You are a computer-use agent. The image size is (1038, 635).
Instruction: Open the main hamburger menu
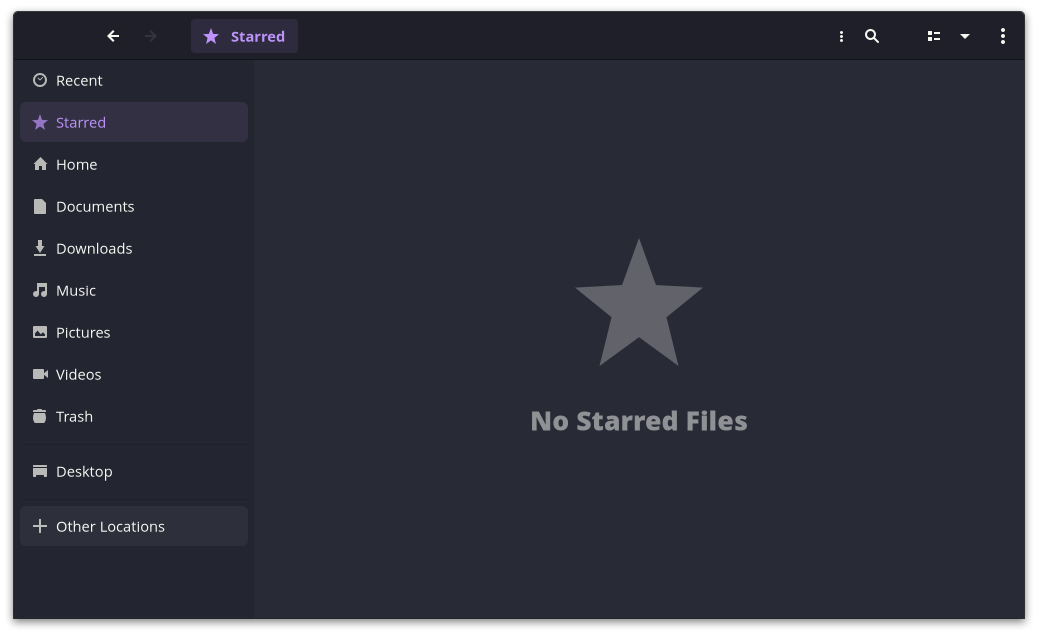[x=1003, y=36]
